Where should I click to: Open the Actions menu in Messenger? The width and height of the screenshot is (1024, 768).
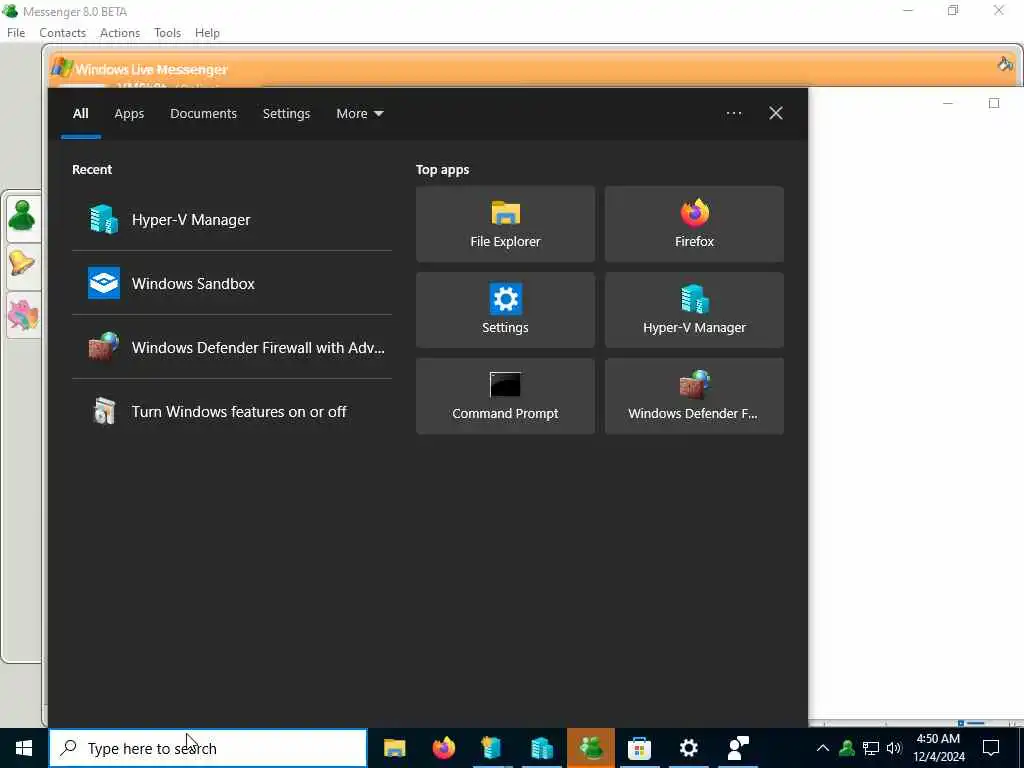point(120,33)
